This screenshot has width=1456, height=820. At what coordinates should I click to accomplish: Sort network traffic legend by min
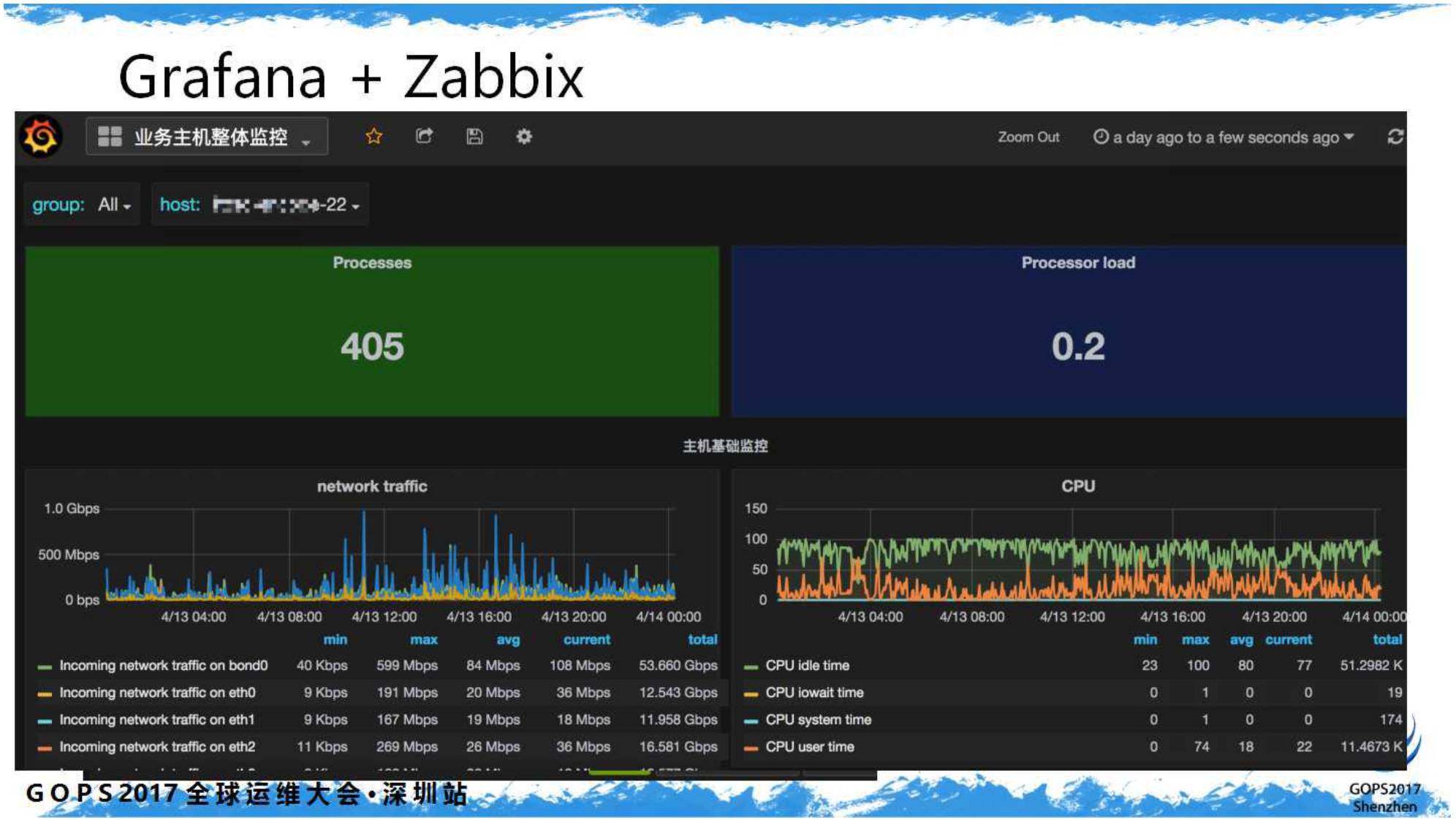pos(335,639)
